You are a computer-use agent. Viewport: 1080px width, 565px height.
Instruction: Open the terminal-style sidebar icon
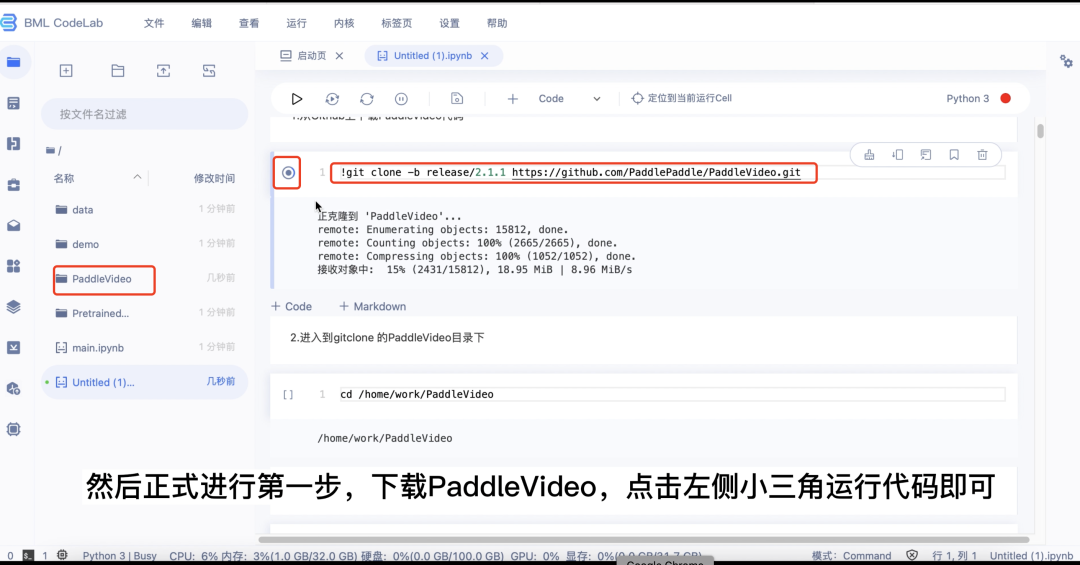[13, 347]
